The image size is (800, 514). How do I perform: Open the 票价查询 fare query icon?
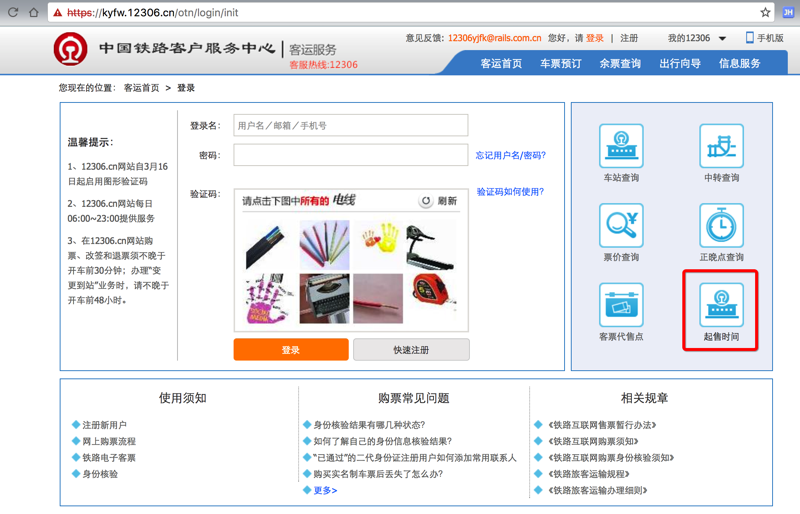point(621,225)
